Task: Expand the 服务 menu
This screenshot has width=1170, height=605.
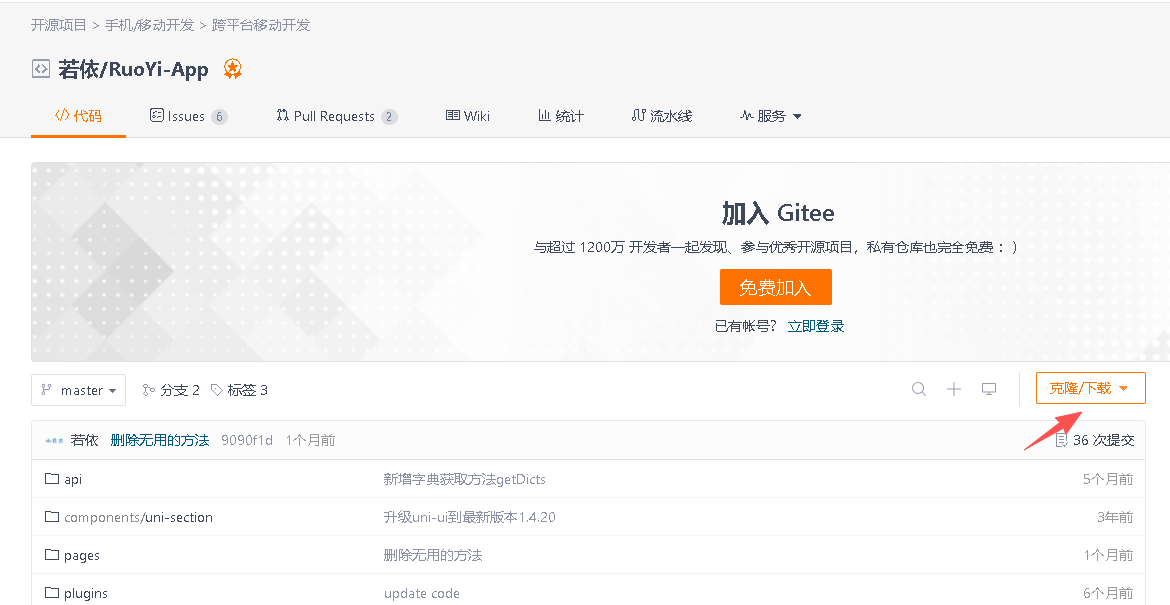Action: [770, 116]
